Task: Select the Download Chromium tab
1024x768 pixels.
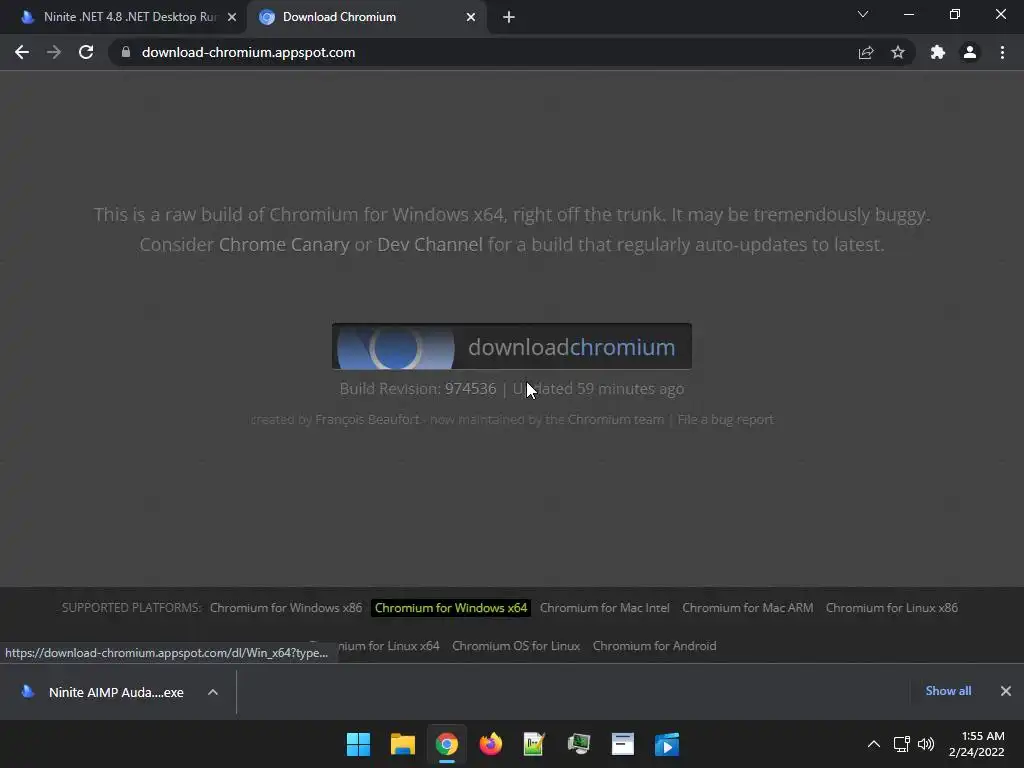Action: pyautogui.click(x=366, y=17)
